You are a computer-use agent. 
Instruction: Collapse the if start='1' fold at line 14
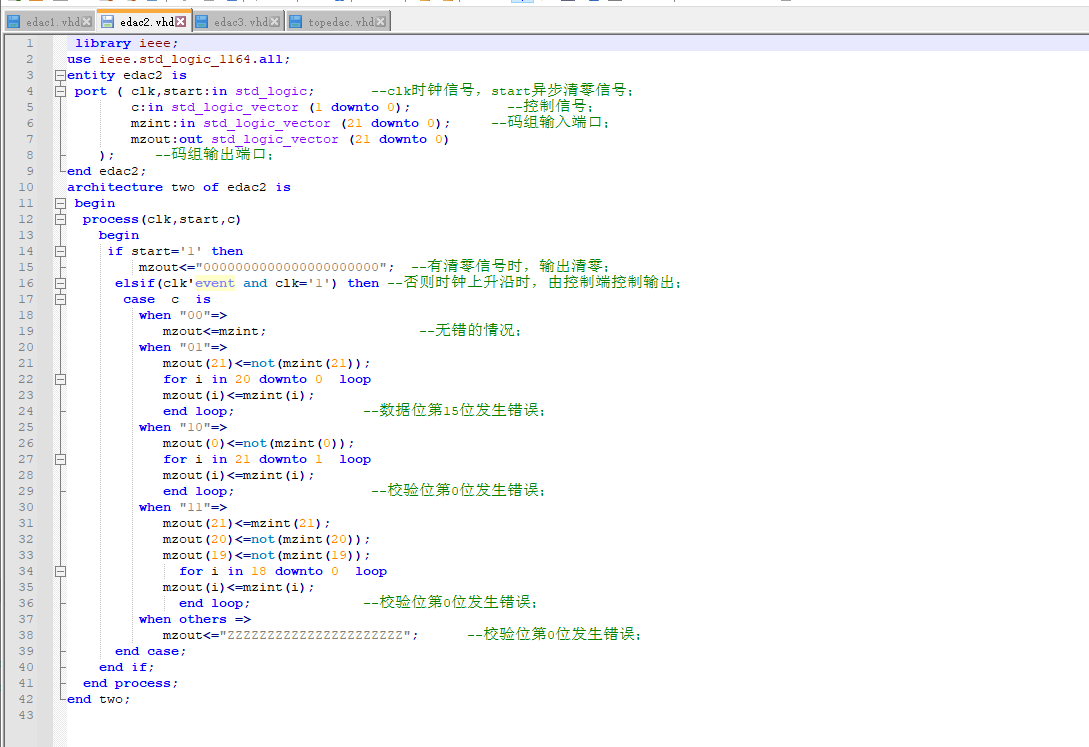pos(60,251)
